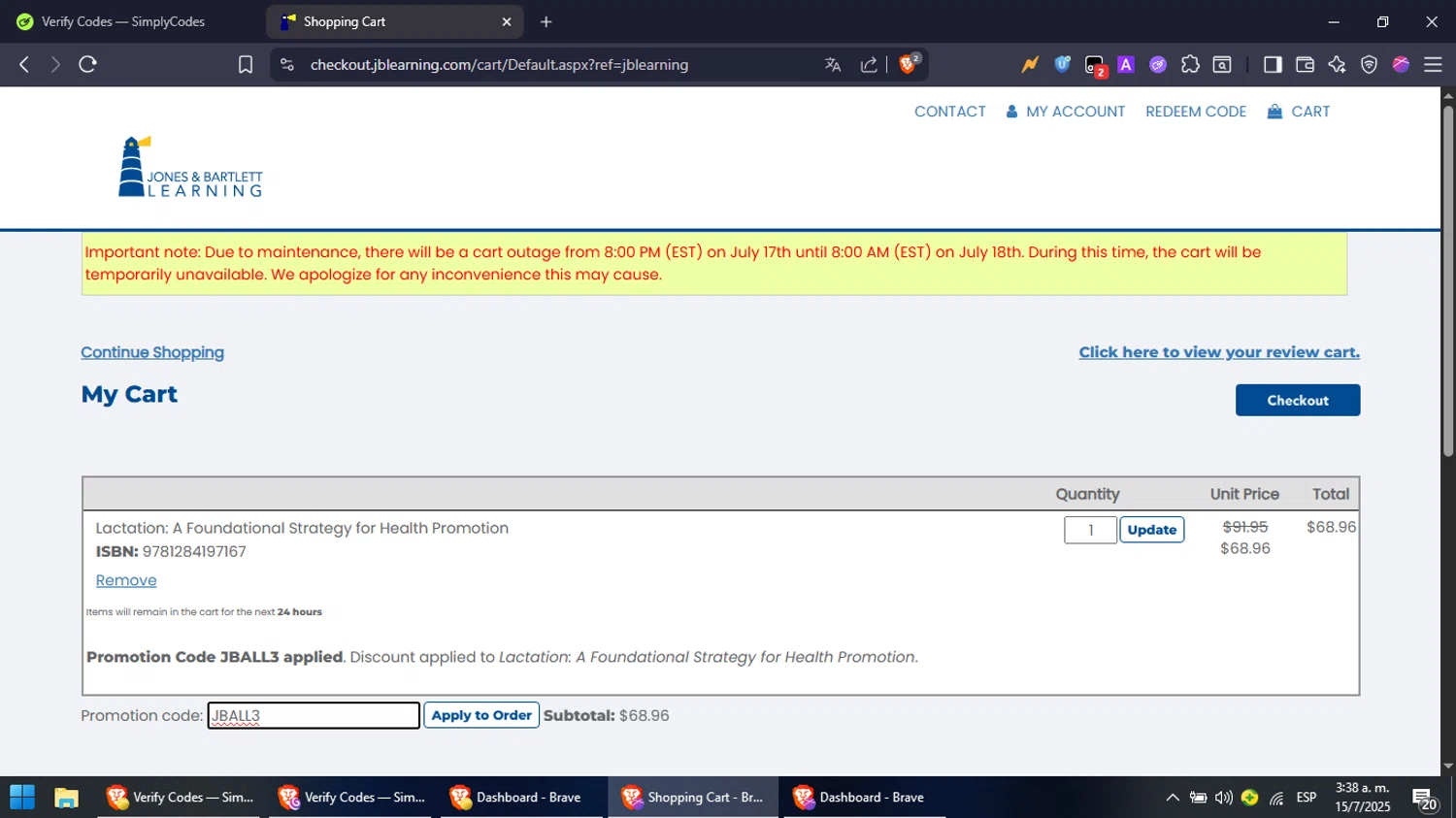Open the network icon in tray
Viewport: 1456px width, 818px height.
coord(1276,798)
